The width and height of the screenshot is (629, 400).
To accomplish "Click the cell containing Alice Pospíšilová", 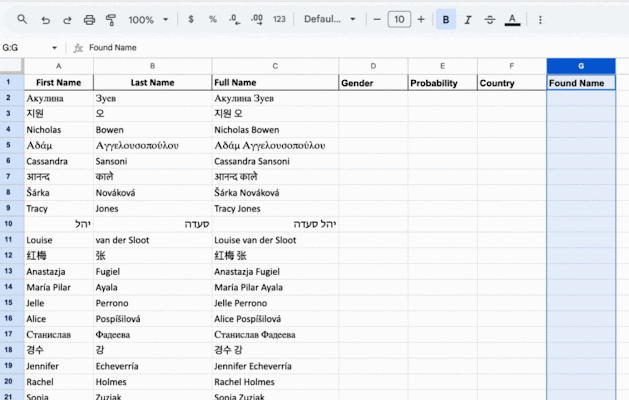I will coord(275,319).
